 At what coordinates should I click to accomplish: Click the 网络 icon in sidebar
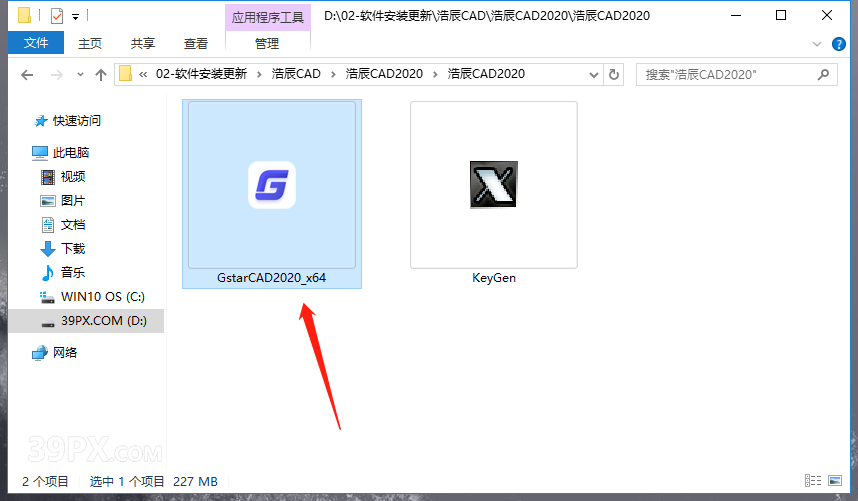[40, 353]
